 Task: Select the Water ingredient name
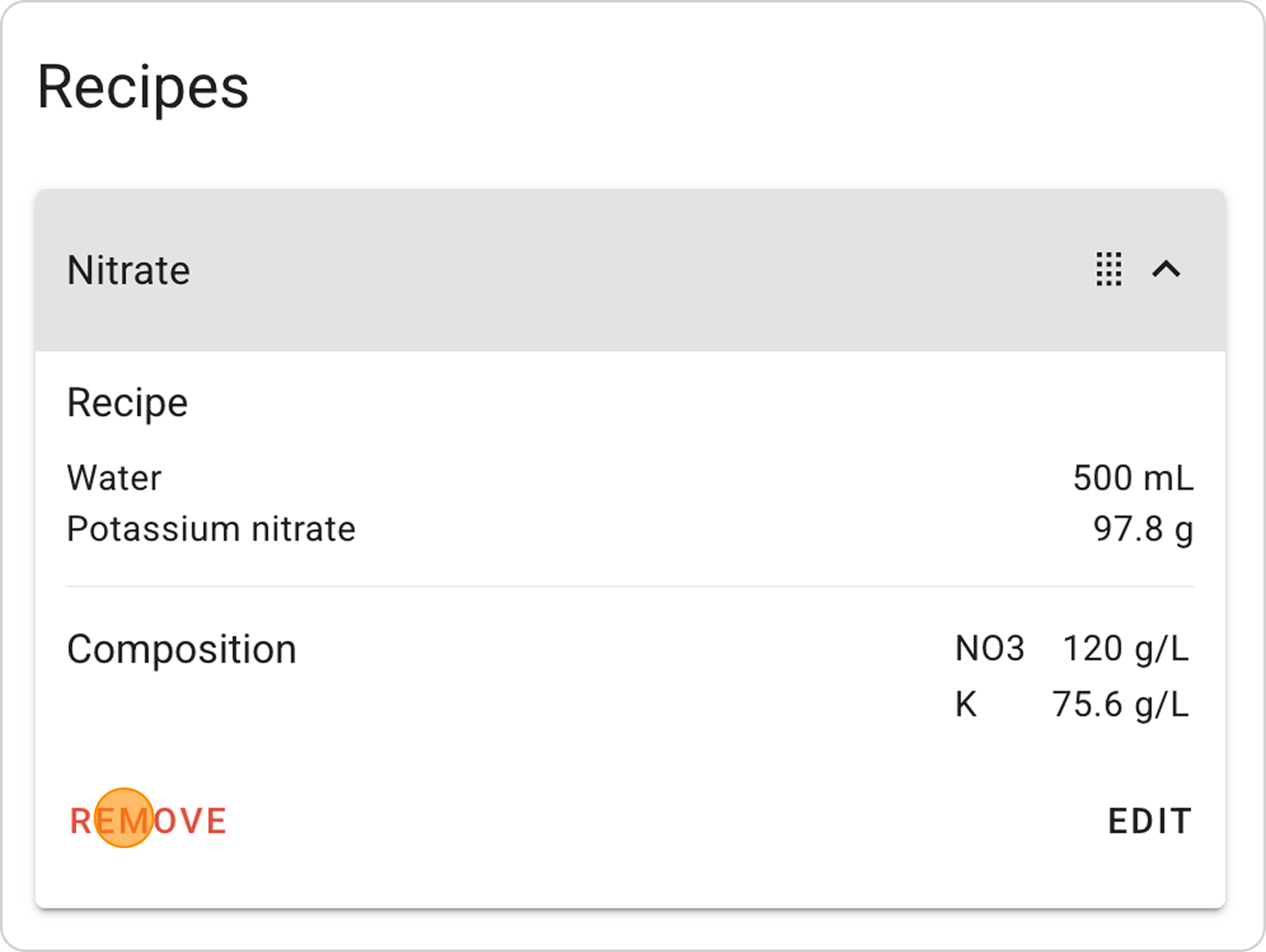(x=114, y=478)
